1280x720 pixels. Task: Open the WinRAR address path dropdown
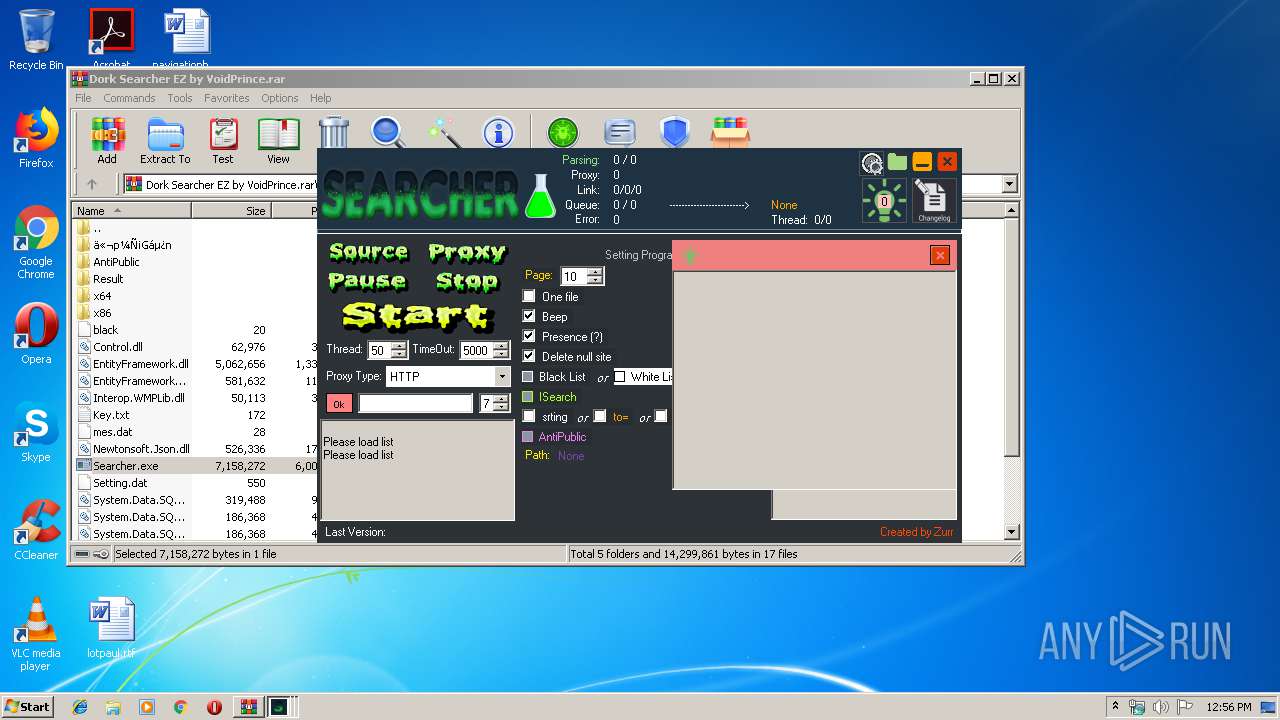point(1009,184)
